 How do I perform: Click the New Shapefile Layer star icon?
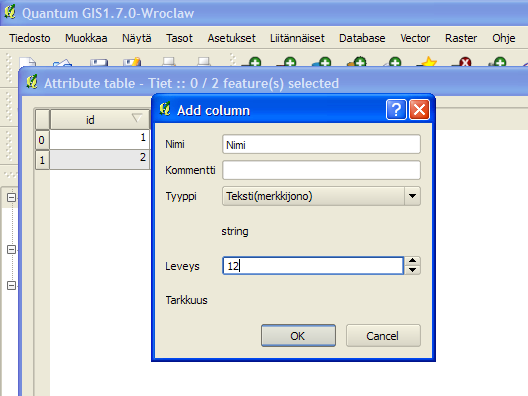click(x=428, y=62)
